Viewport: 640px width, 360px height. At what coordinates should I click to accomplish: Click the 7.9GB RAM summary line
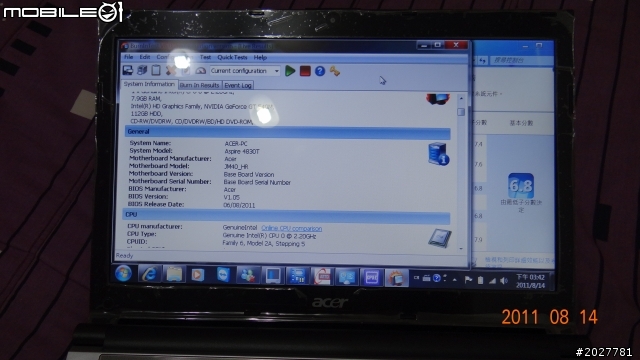[146, 98]
